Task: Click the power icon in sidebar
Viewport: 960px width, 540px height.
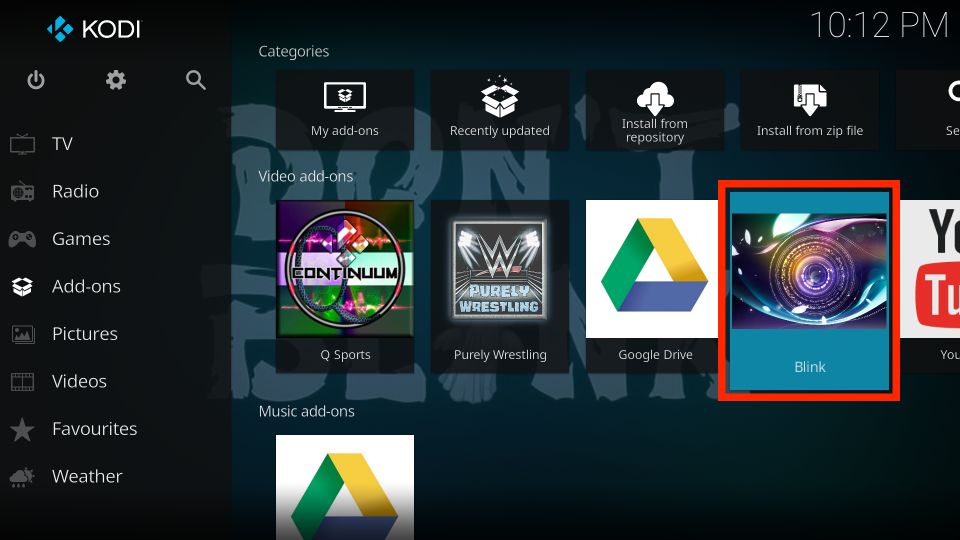Action: (x=36, y=80)
